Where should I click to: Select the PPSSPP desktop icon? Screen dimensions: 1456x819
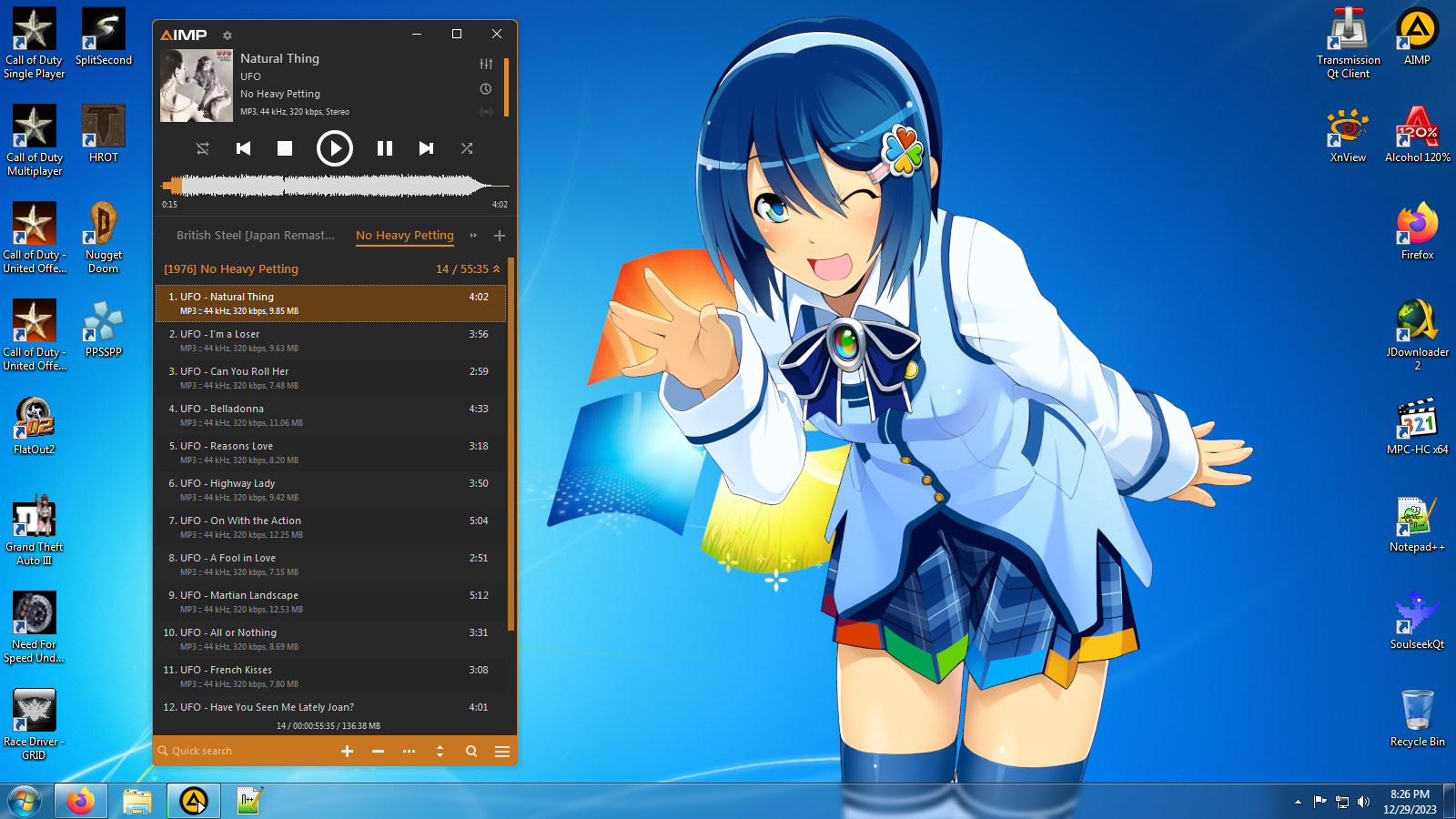click(x=104, y=329)
